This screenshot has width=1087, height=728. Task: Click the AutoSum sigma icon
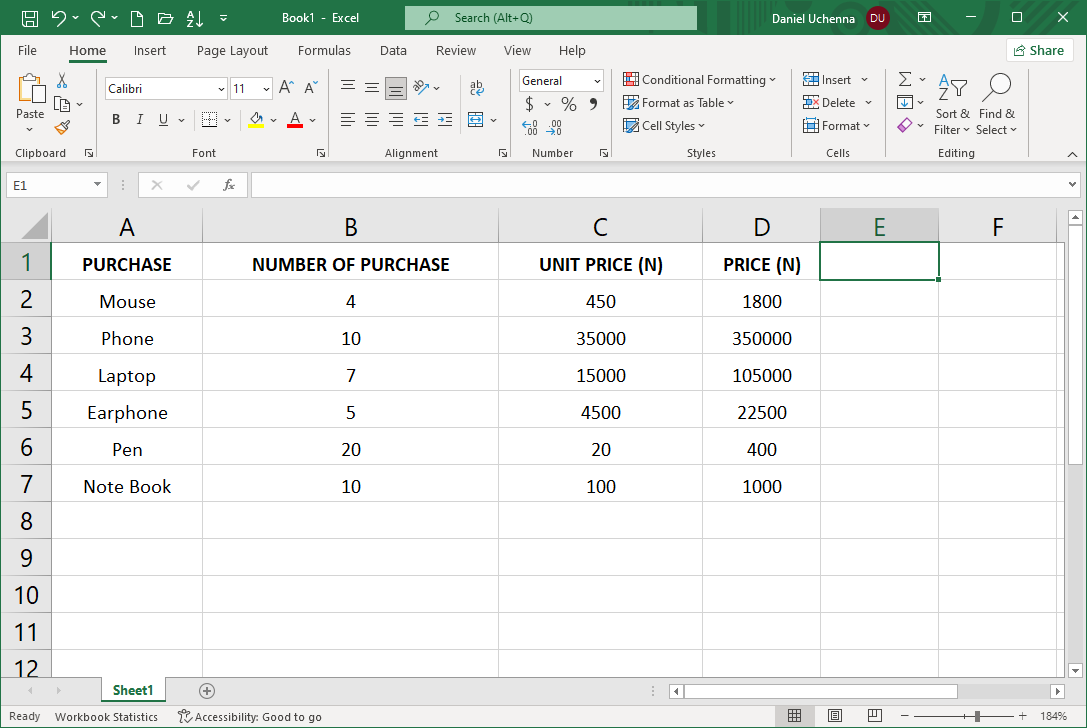coord(904,80)
